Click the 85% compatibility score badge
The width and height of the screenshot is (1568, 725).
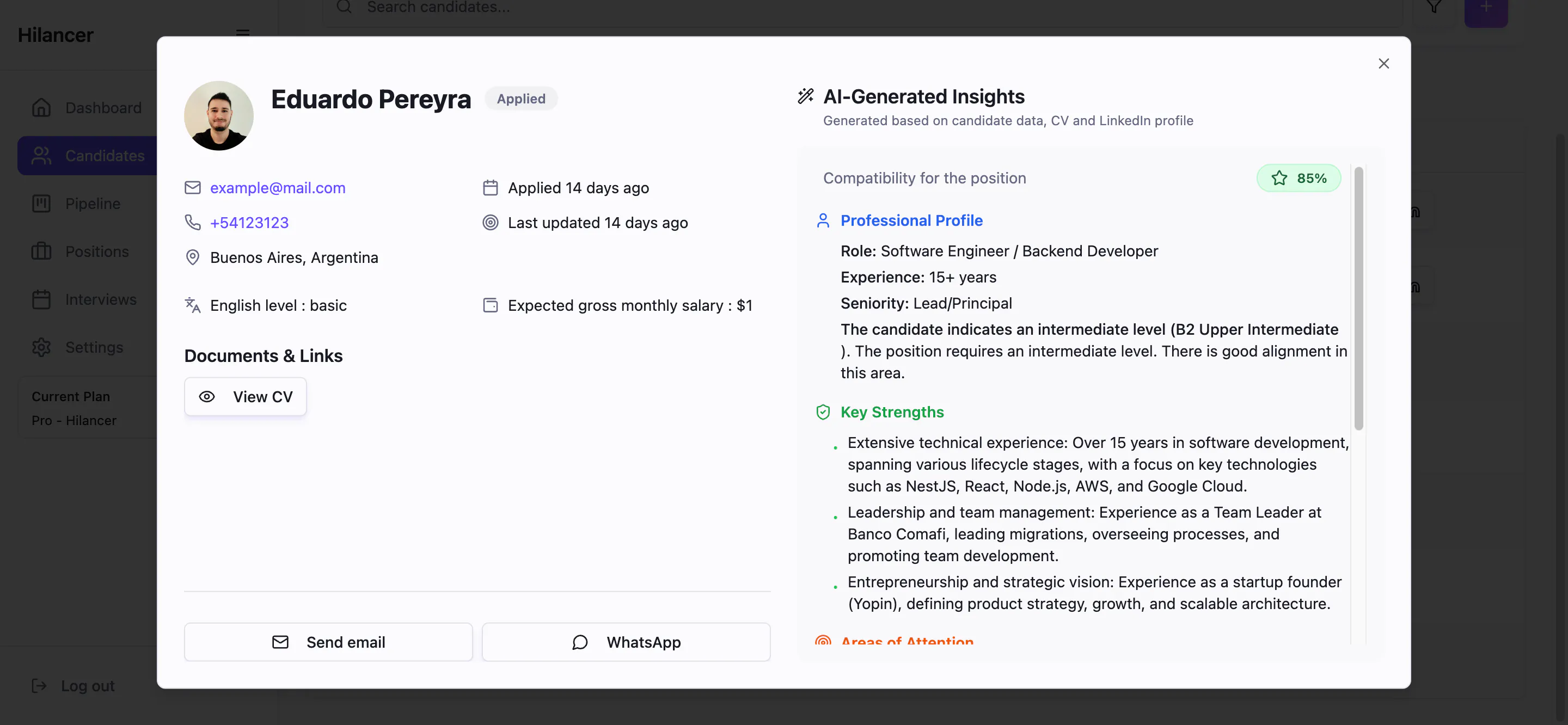coord(1298,178)
